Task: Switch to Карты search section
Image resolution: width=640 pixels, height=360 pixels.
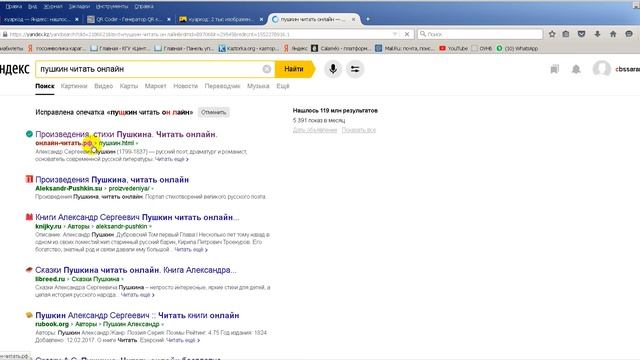Action: click(x=129, y=86)
